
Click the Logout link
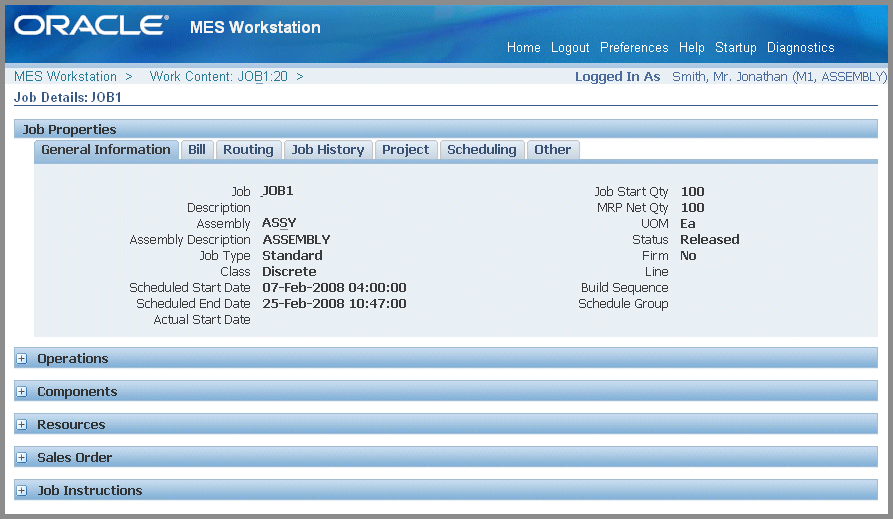(570, 48)
